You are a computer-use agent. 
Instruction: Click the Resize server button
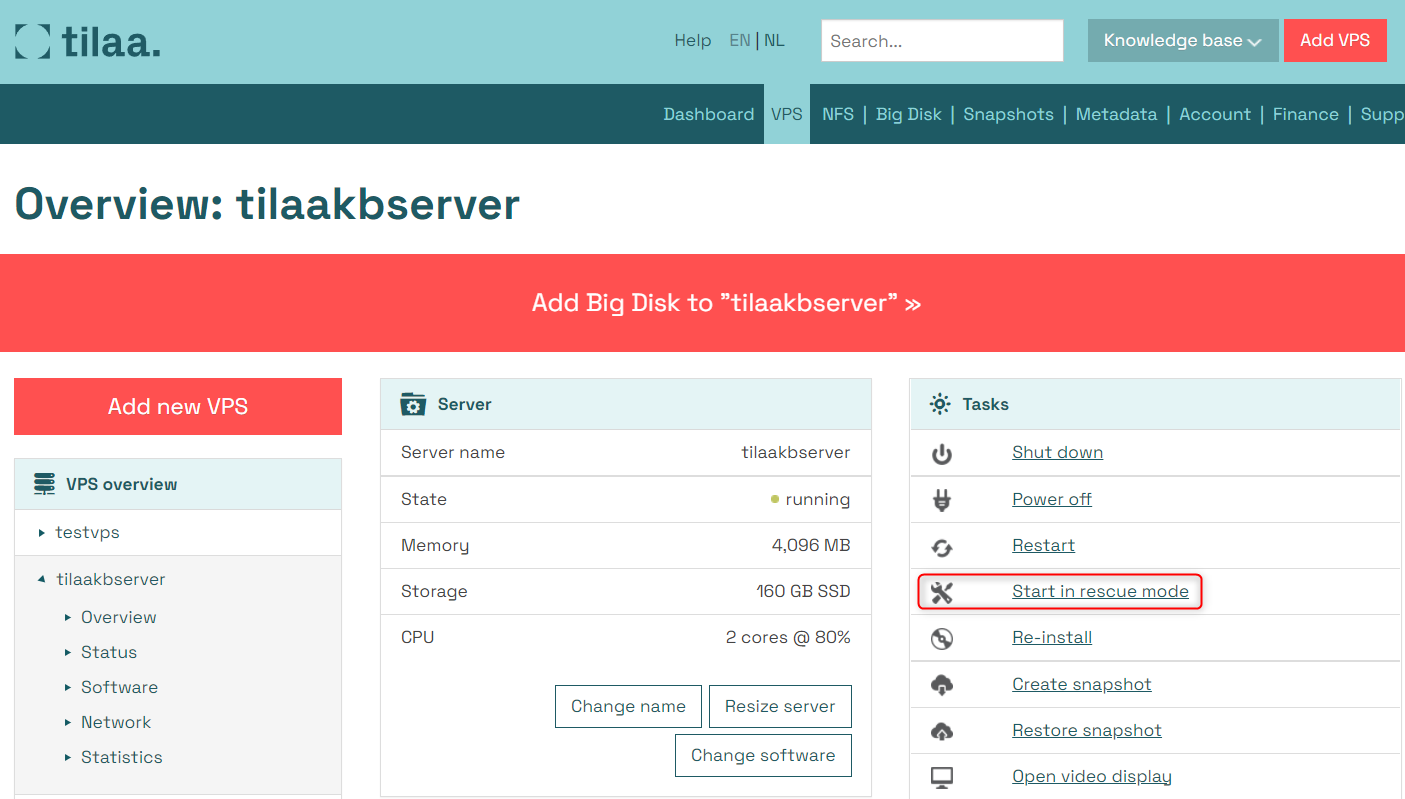[x=780, y=706]
